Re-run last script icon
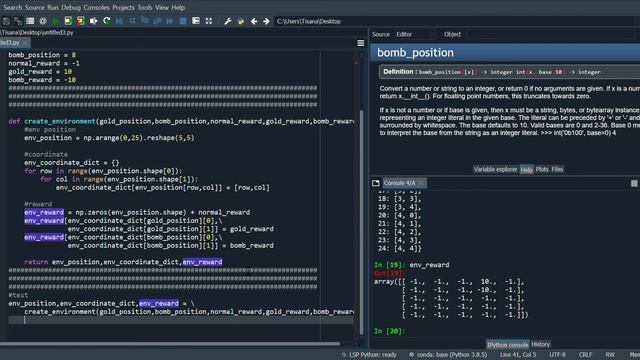Viewport: 640px width, 360px height. [x=107, y=21]
